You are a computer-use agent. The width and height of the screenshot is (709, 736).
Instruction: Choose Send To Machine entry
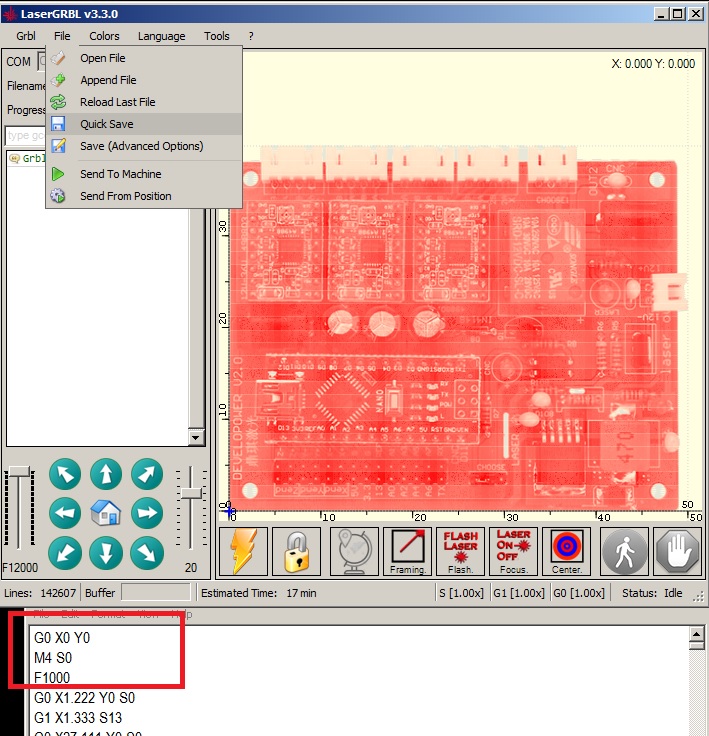click(x=144, y=174)
